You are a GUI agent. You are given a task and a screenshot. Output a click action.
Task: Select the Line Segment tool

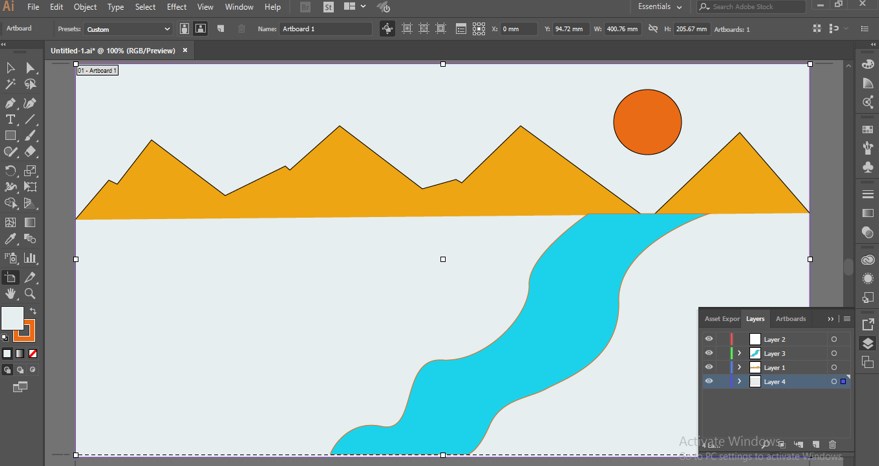tap(30, 119)
